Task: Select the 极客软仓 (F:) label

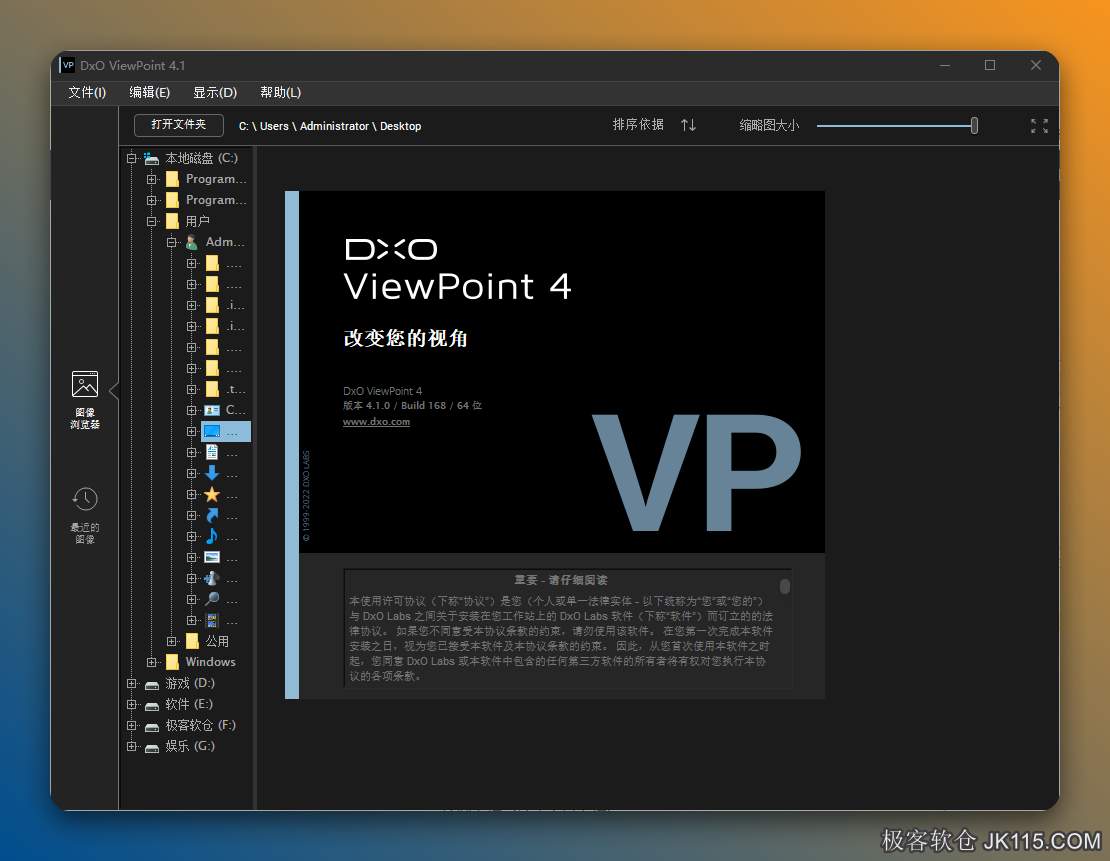Action: (x=200, y=725)
